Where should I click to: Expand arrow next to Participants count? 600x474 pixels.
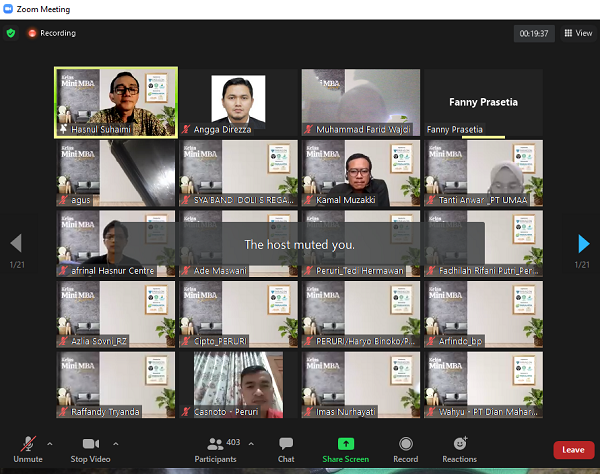point(251,444)
